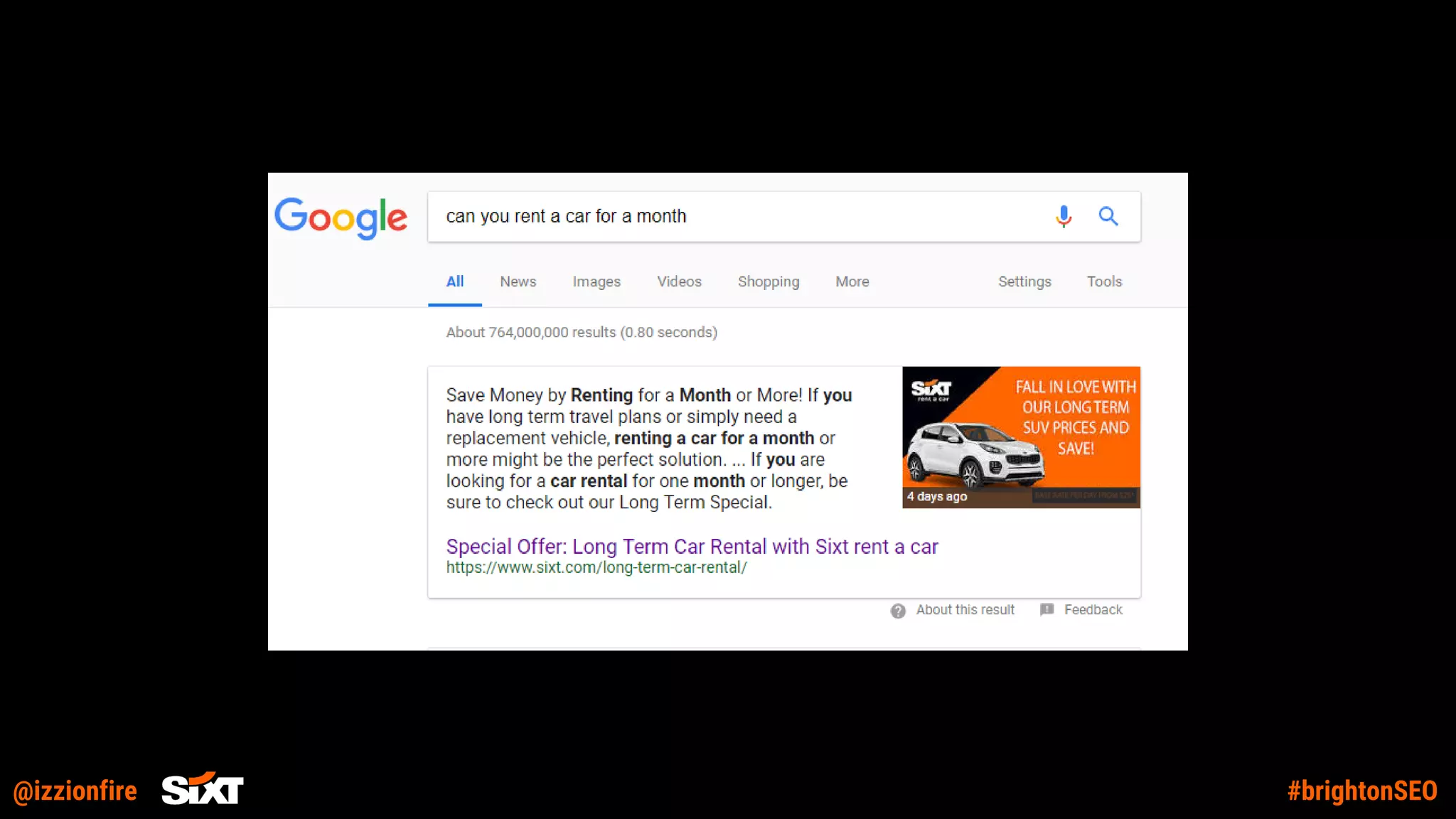Select the Videos tab
The image size is (1456, 819).
(x=679, y=282)
